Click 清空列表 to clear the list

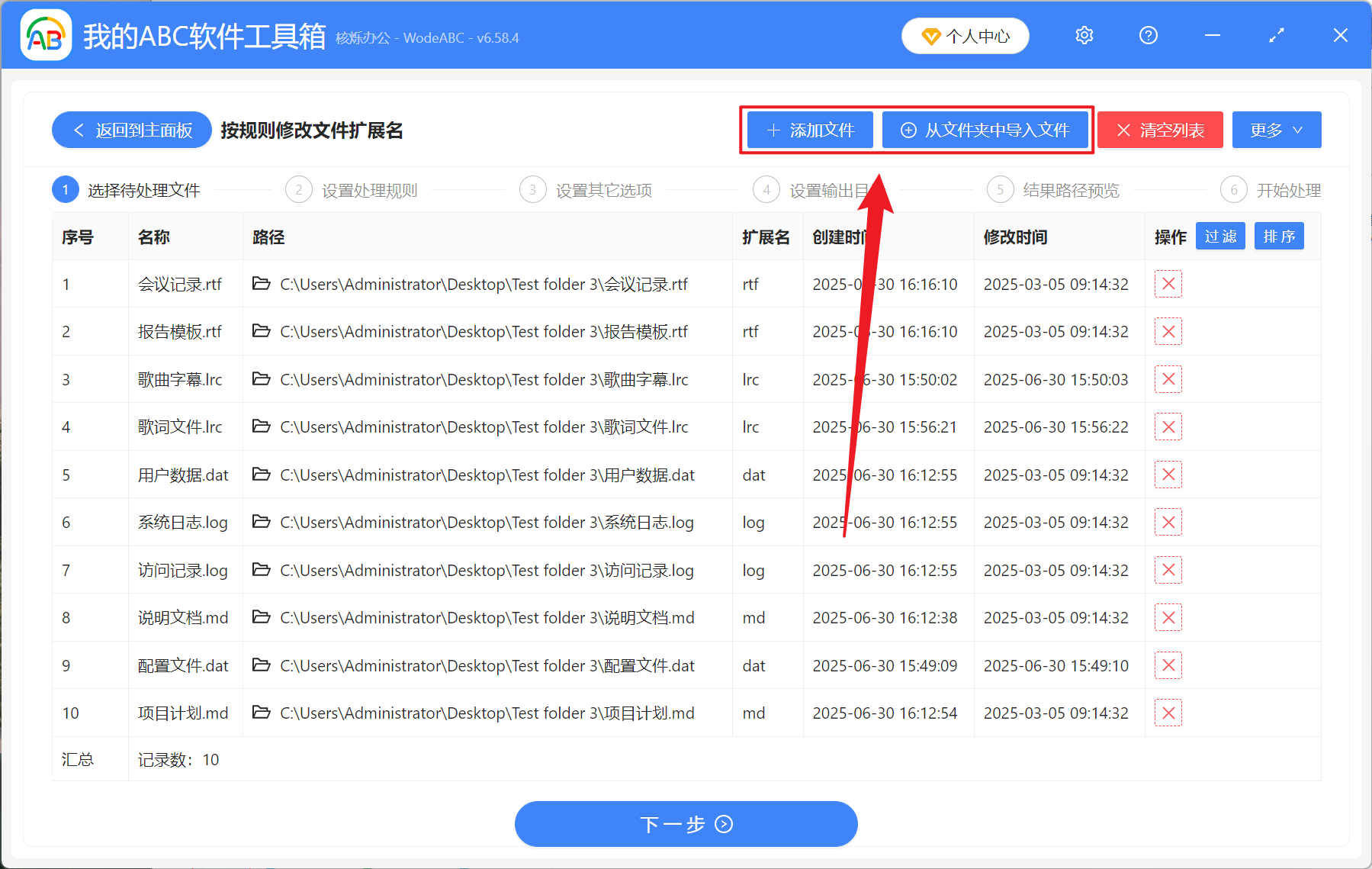(1159, 130)
